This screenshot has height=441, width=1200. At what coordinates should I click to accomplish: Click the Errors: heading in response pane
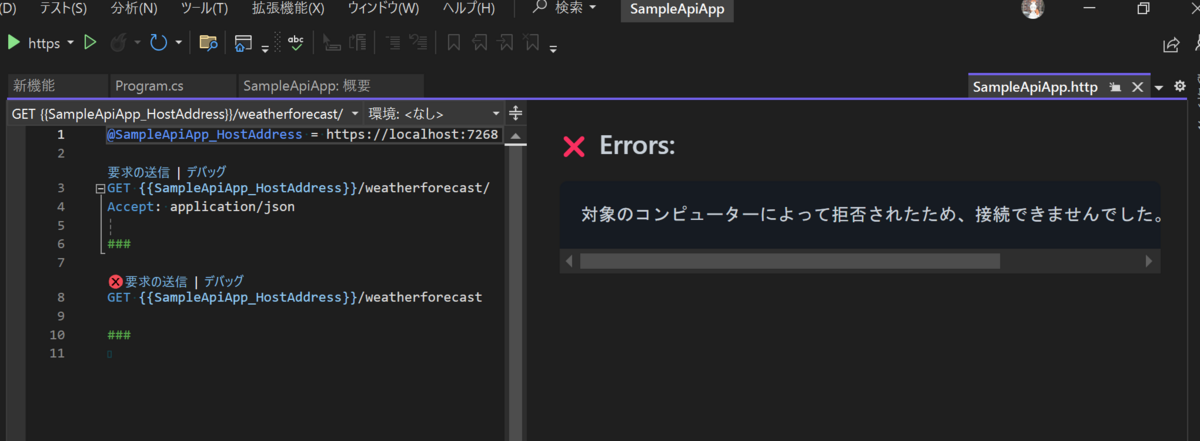(x=637, y=146)
